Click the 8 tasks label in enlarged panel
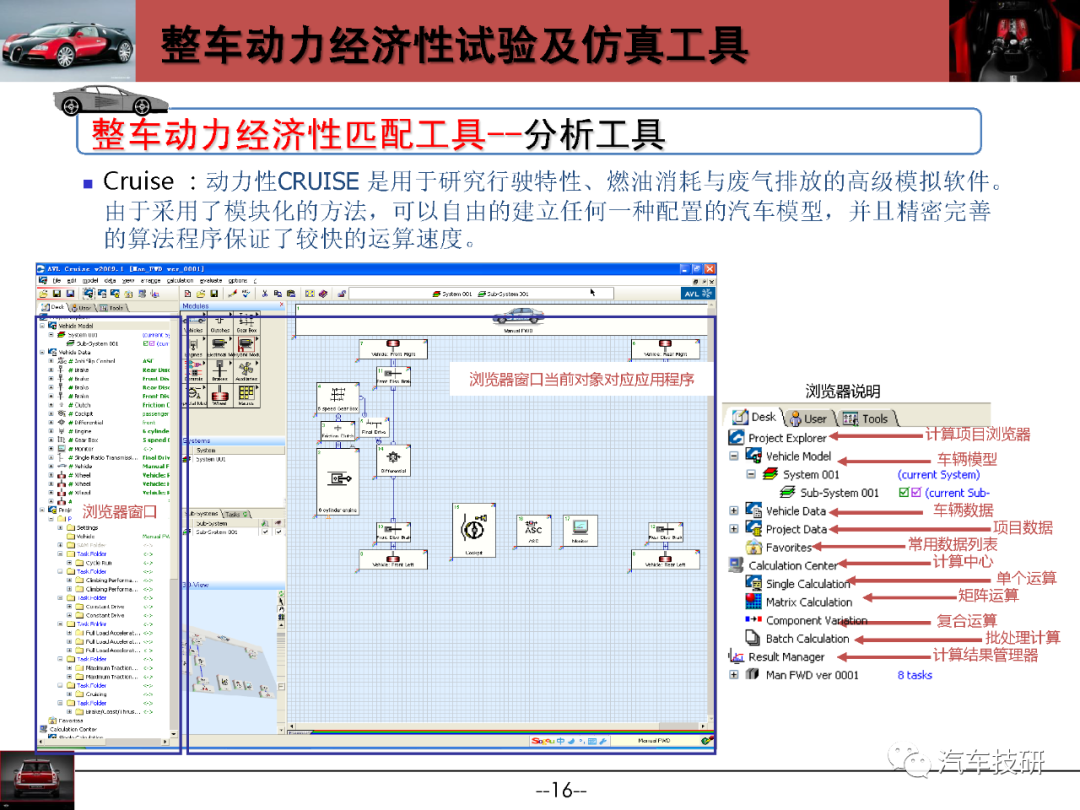Screen dimensions: 1080x810 [x=915, y=675]
